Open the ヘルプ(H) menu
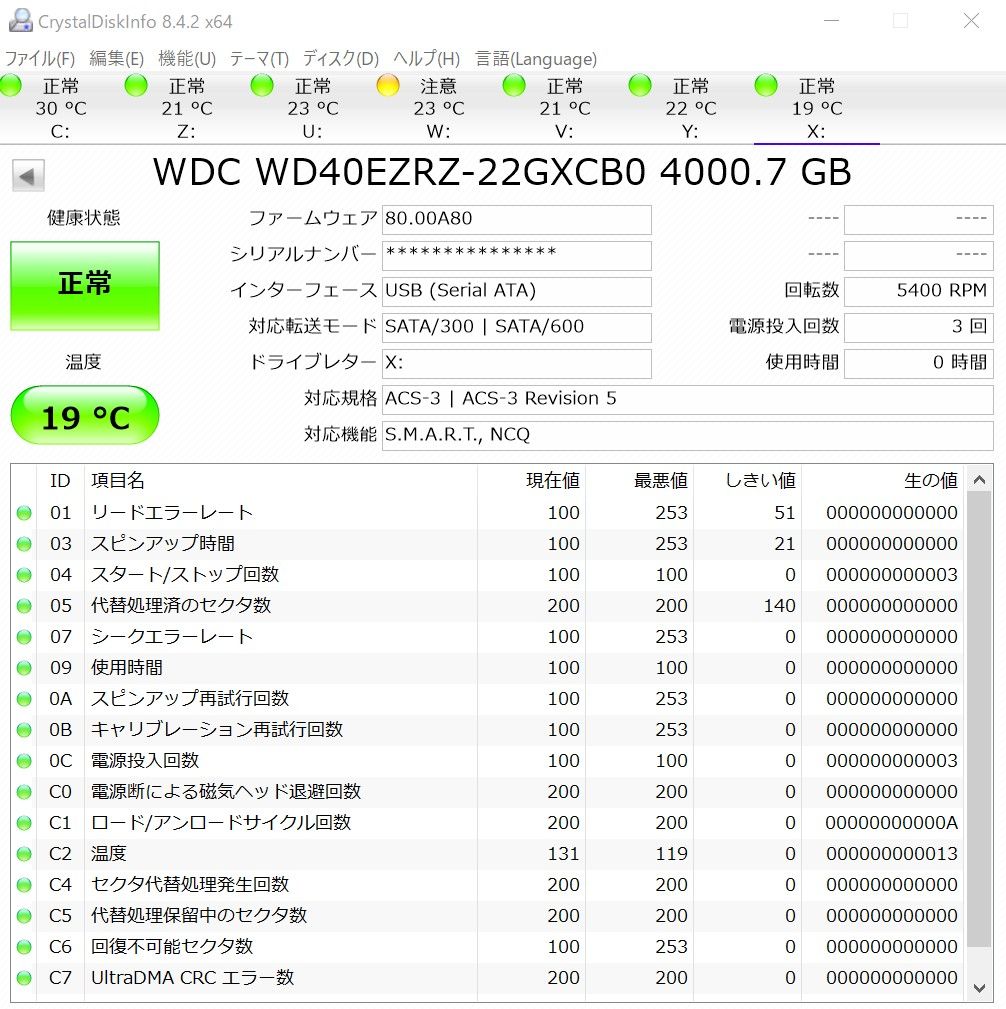The width and height of the screenshot is (1006, 1009). click(426, 59)
